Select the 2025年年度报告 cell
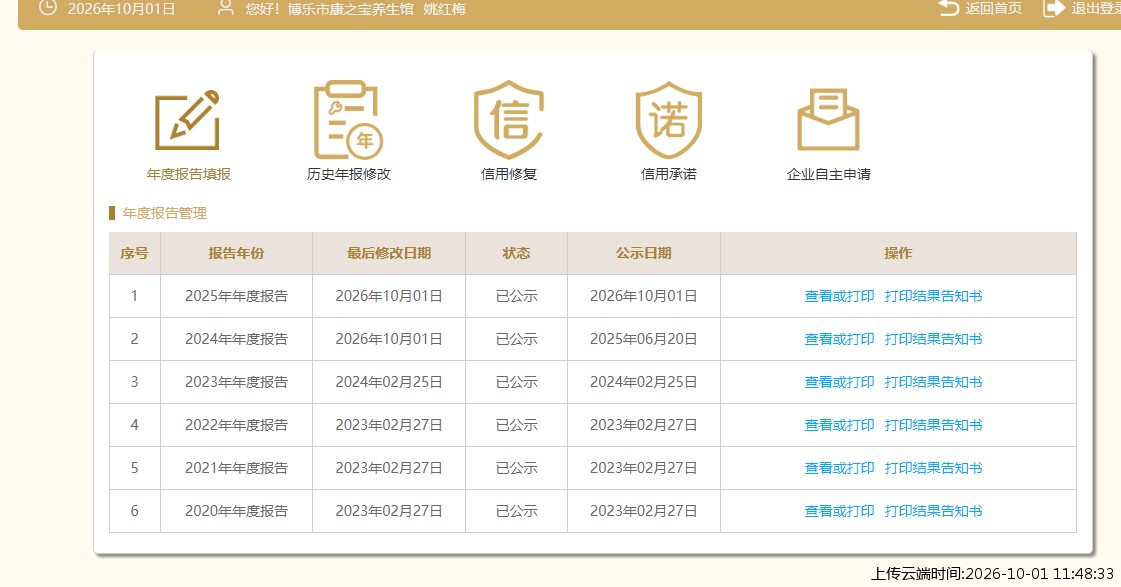 point(237,296)
